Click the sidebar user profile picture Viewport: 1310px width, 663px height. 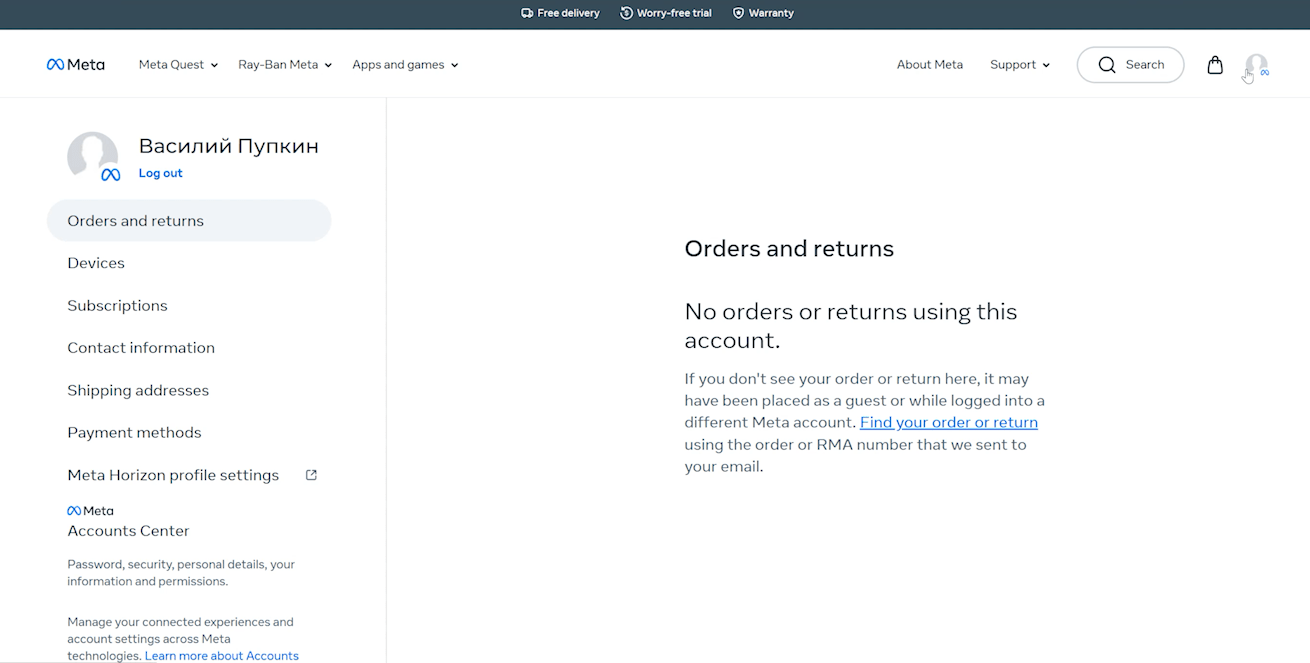(93, 157)
